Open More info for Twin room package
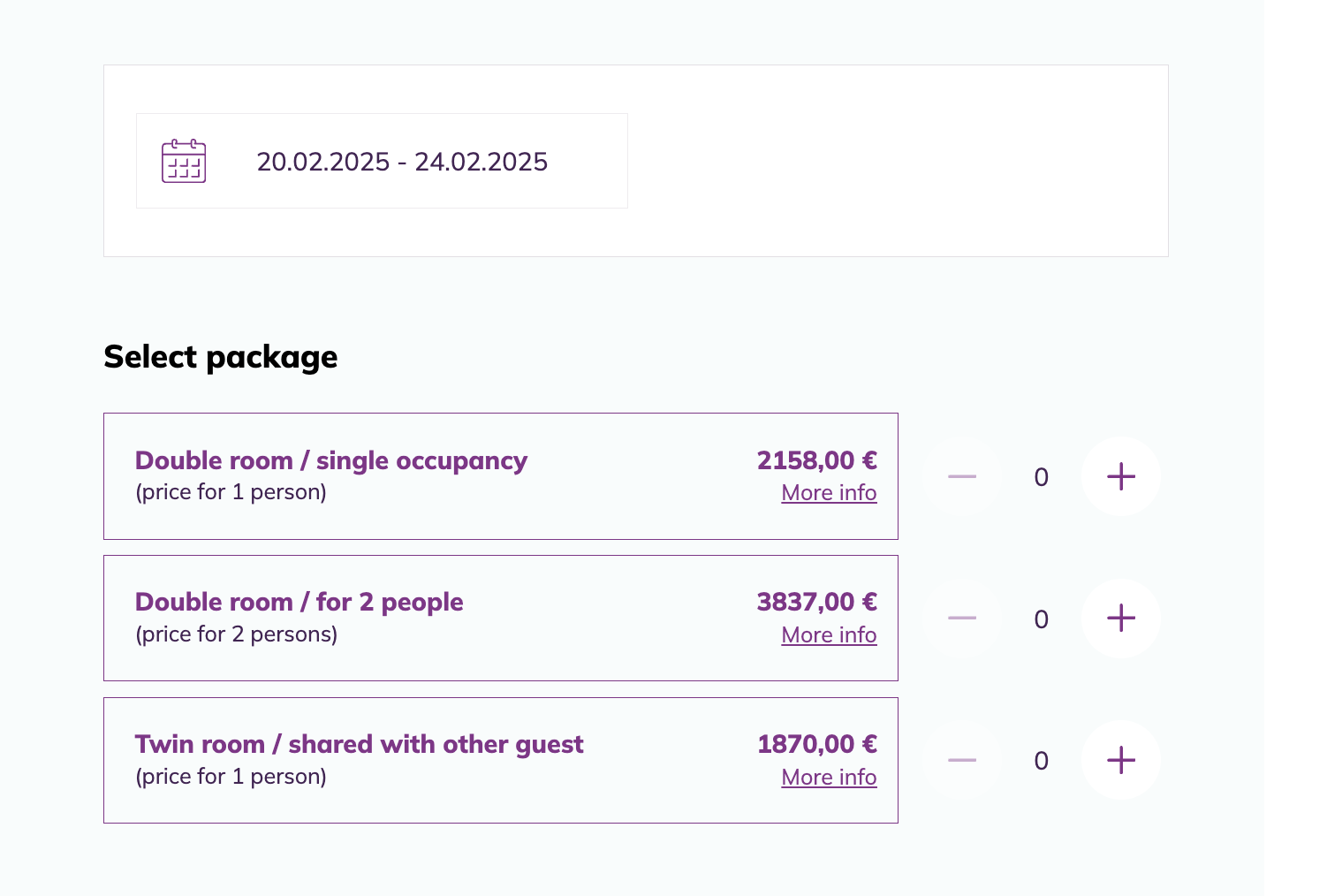1327x896 pixels. pos(829,778)
